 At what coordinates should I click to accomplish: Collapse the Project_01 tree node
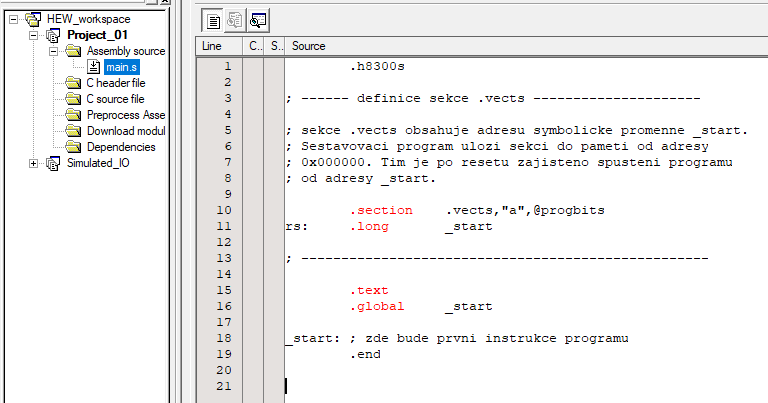[33, 35]
